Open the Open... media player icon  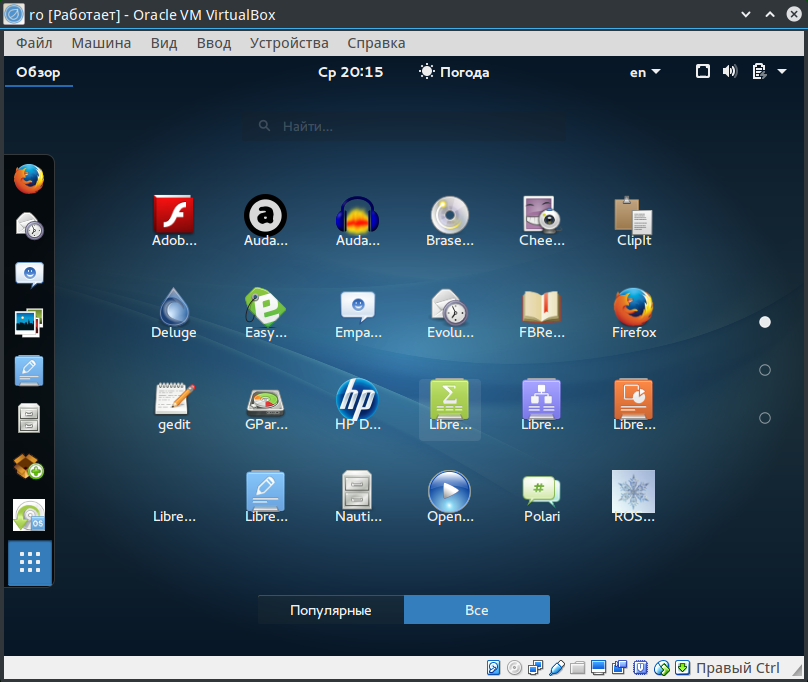point(450,497)
